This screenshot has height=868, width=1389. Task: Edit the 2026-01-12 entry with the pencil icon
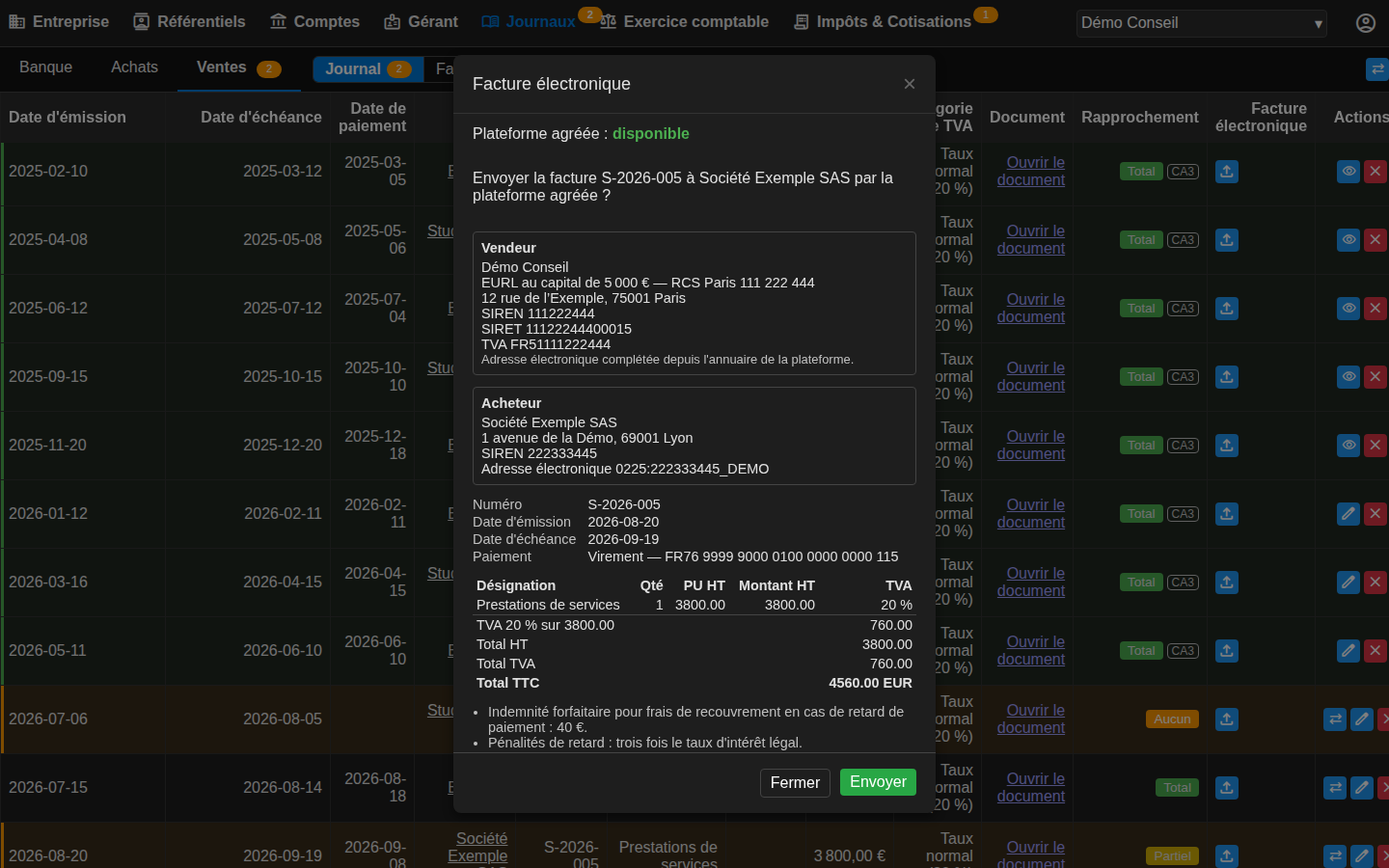(x=1348, y=514)
